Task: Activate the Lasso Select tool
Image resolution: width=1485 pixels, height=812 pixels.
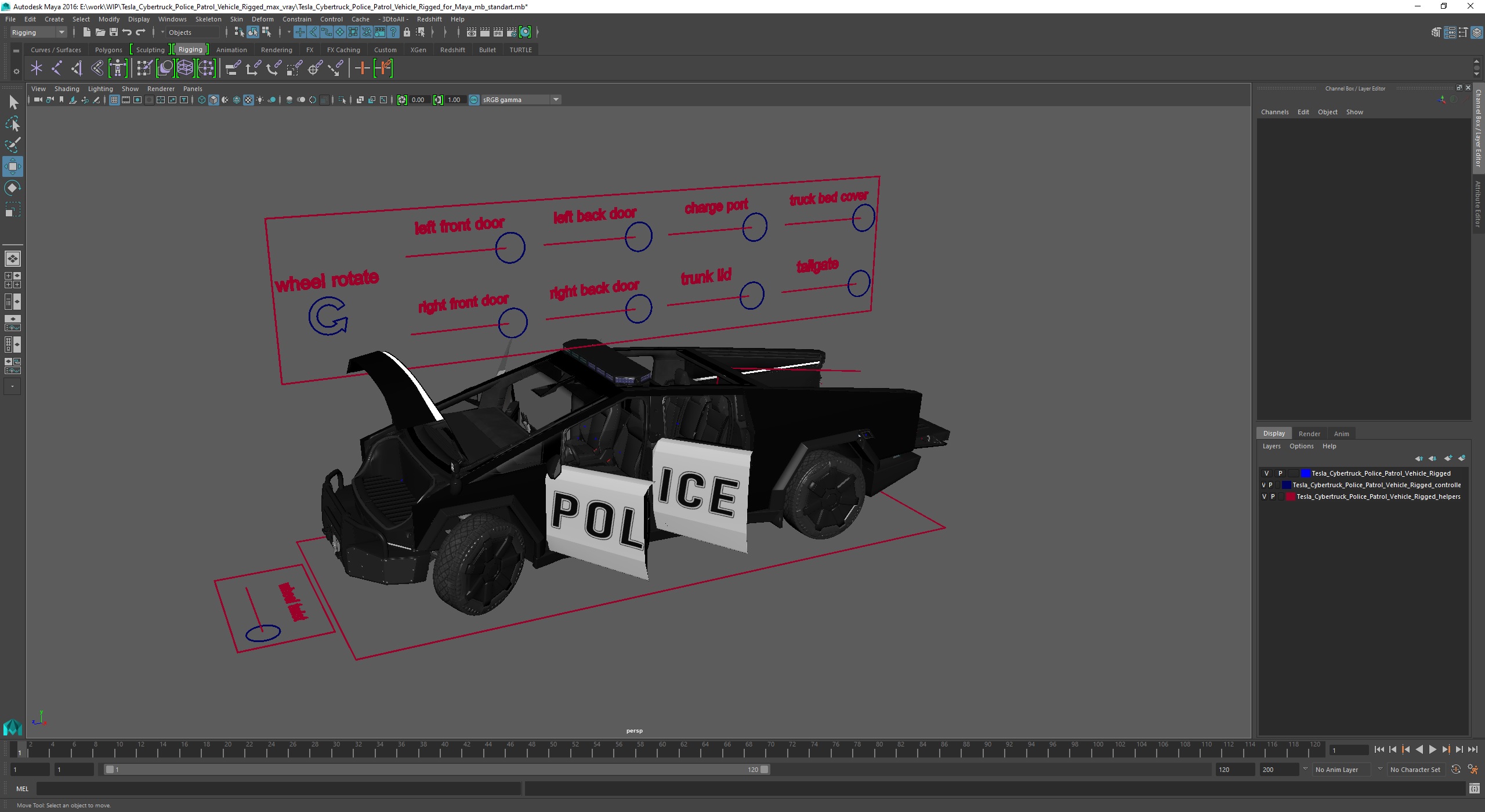Action: pos(13,124)
